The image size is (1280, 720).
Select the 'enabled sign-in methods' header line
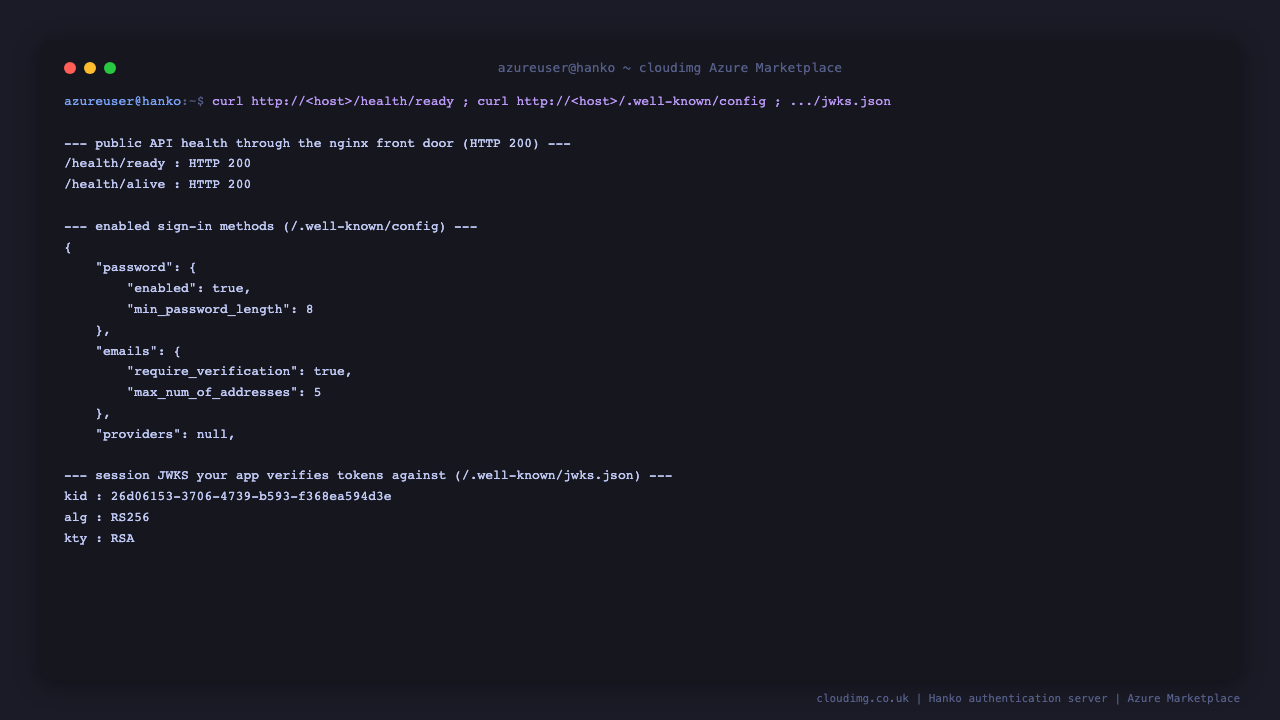[x=271, y=226]
